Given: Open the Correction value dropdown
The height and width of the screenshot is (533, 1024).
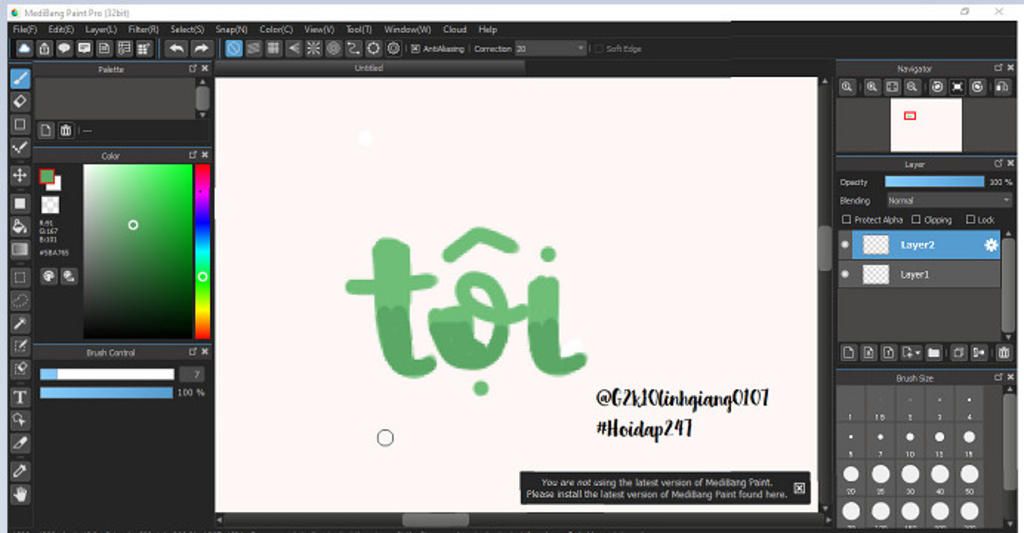Looking at the screenshot, I should pyautogui.click(x=551, y=48).
